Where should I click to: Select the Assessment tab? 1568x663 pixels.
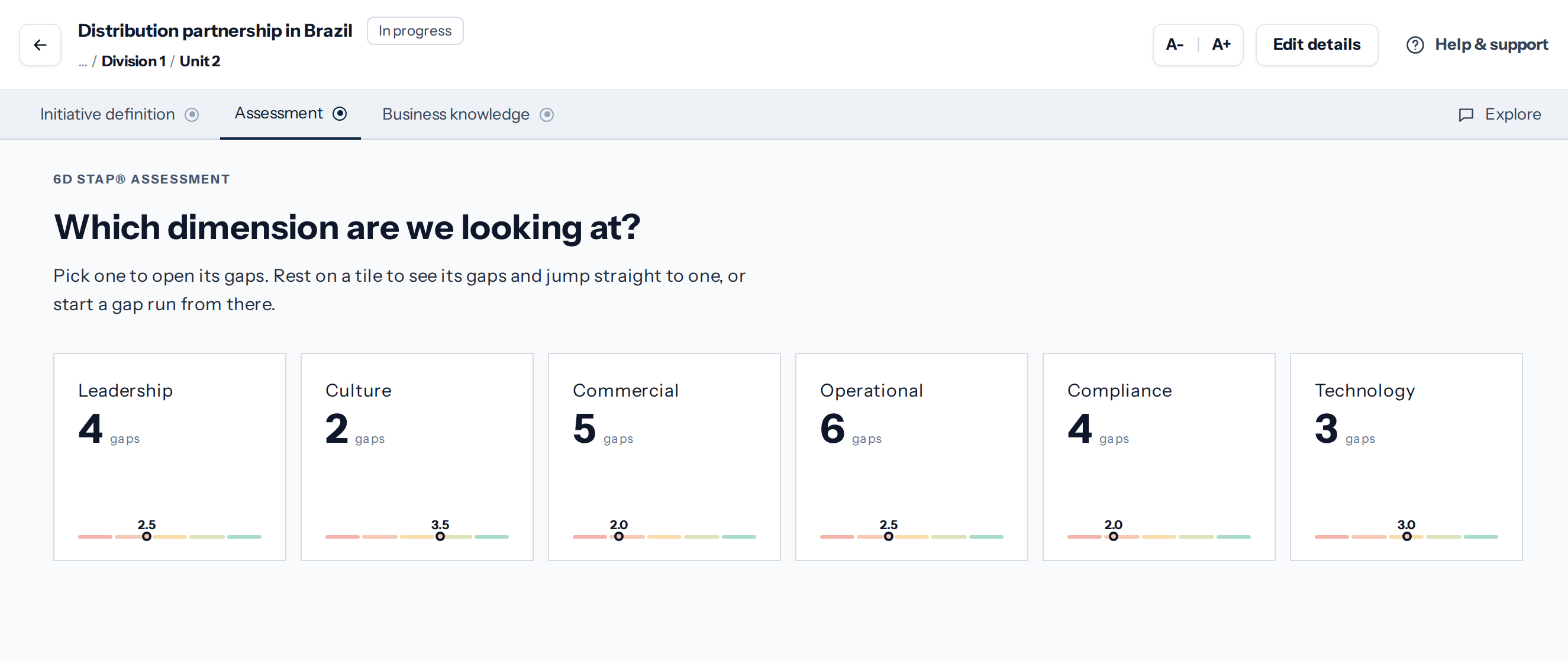coord(291,114)
